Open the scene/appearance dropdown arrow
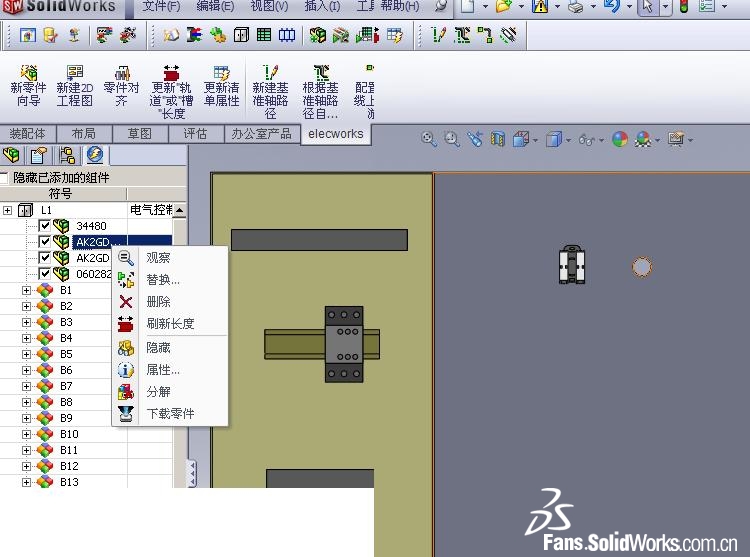Screen dimensions: 750x557 click(x=657, y=140)
